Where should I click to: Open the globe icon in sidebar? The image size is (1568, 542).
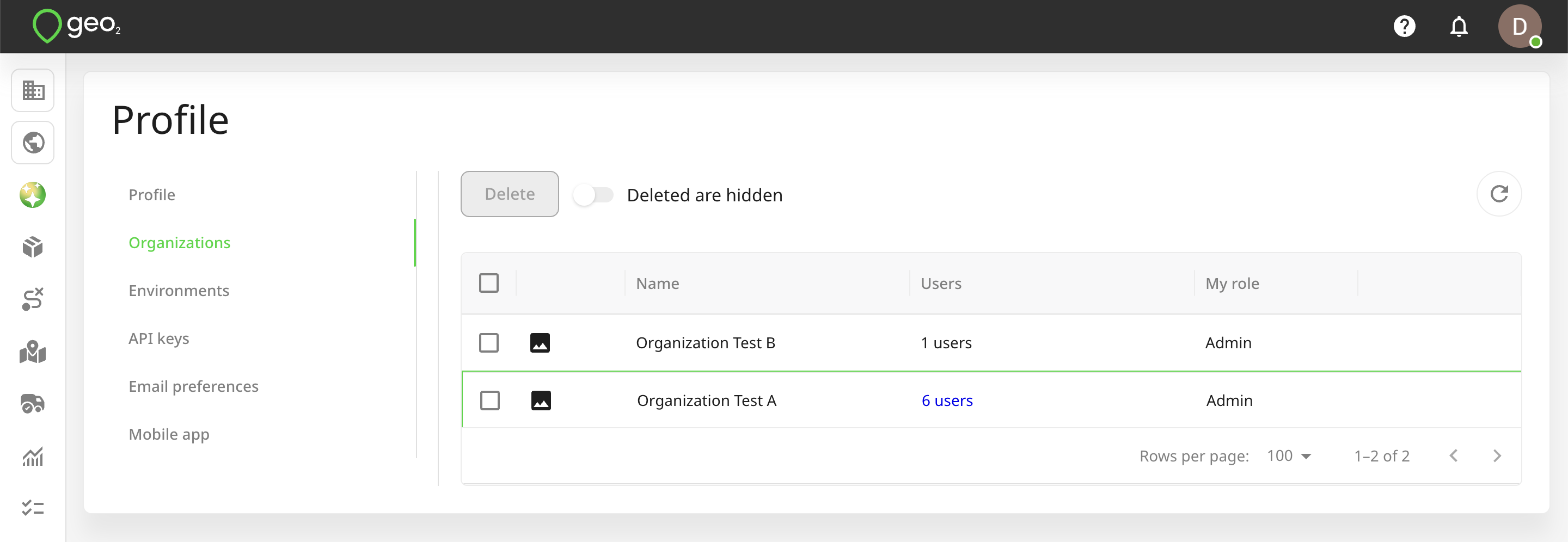(33, 143)
